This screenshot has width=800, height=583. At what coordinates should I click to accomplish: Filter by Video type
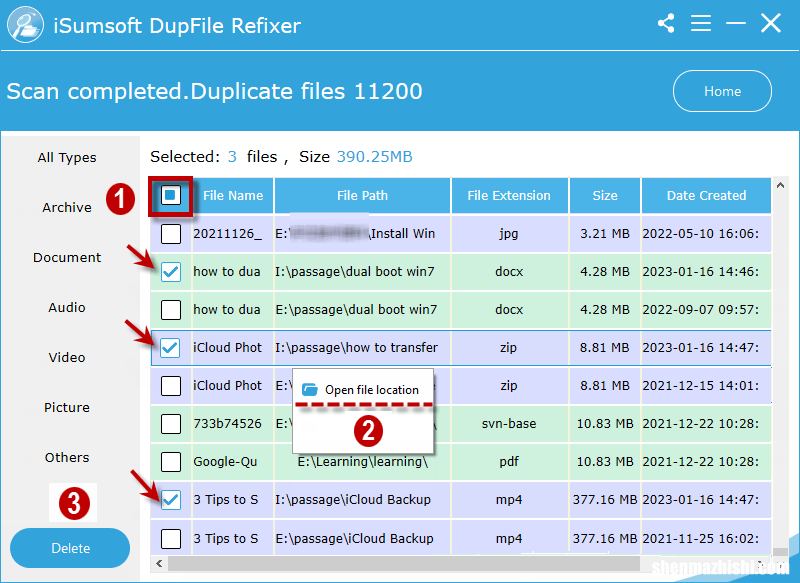(67, 358)
